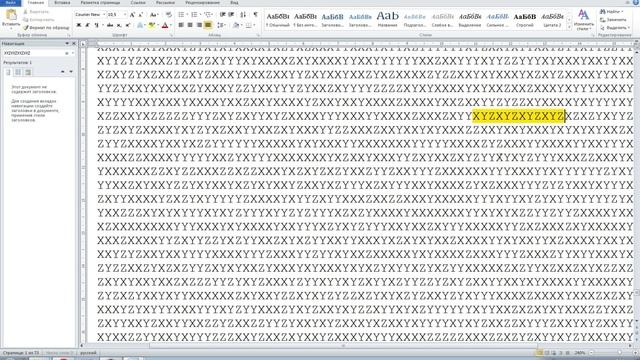Switch to the Page Layout (Разметка страницы) tab
This screenshot has width=640, height=360.
click(100, 2)
